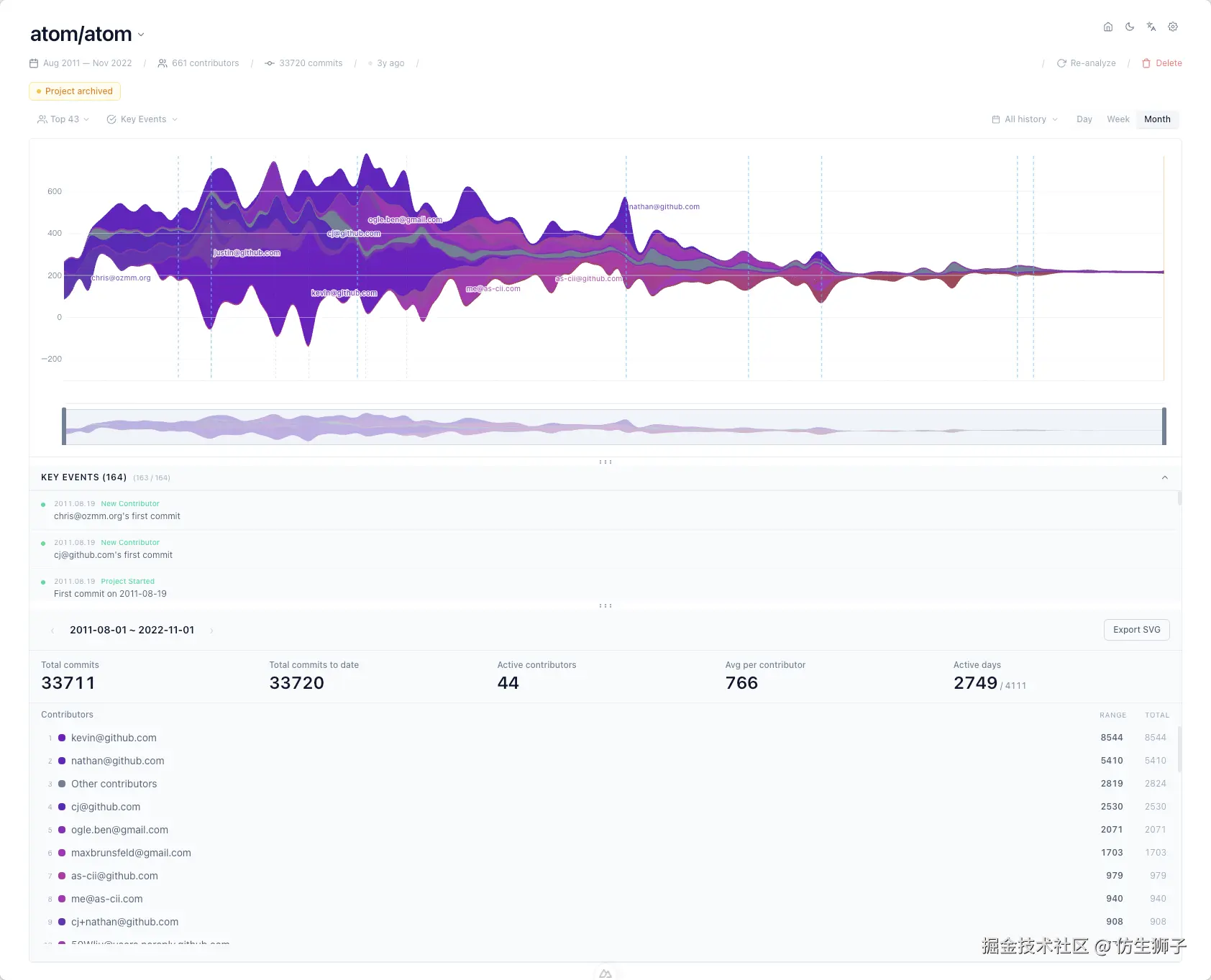Click the color dot next to cj@github.com
Viewport: 1211px width, 980px height.
(x=62, y=807)
